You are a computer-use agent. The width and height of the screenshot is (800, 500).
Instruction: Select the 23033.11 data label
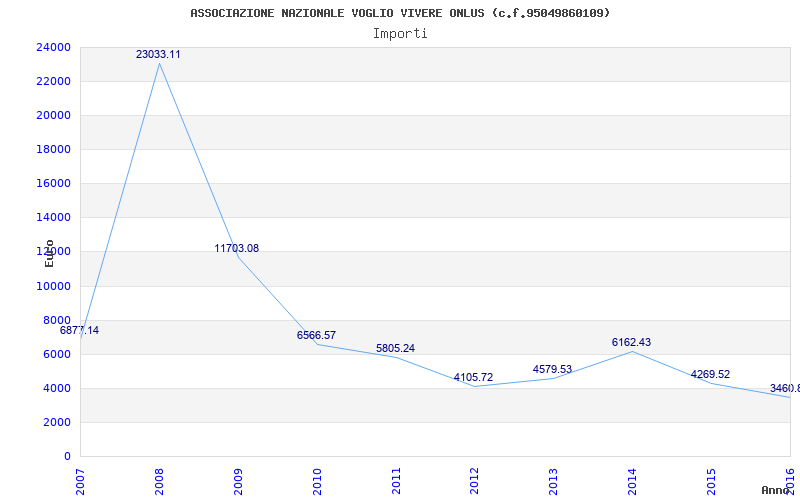158,54
